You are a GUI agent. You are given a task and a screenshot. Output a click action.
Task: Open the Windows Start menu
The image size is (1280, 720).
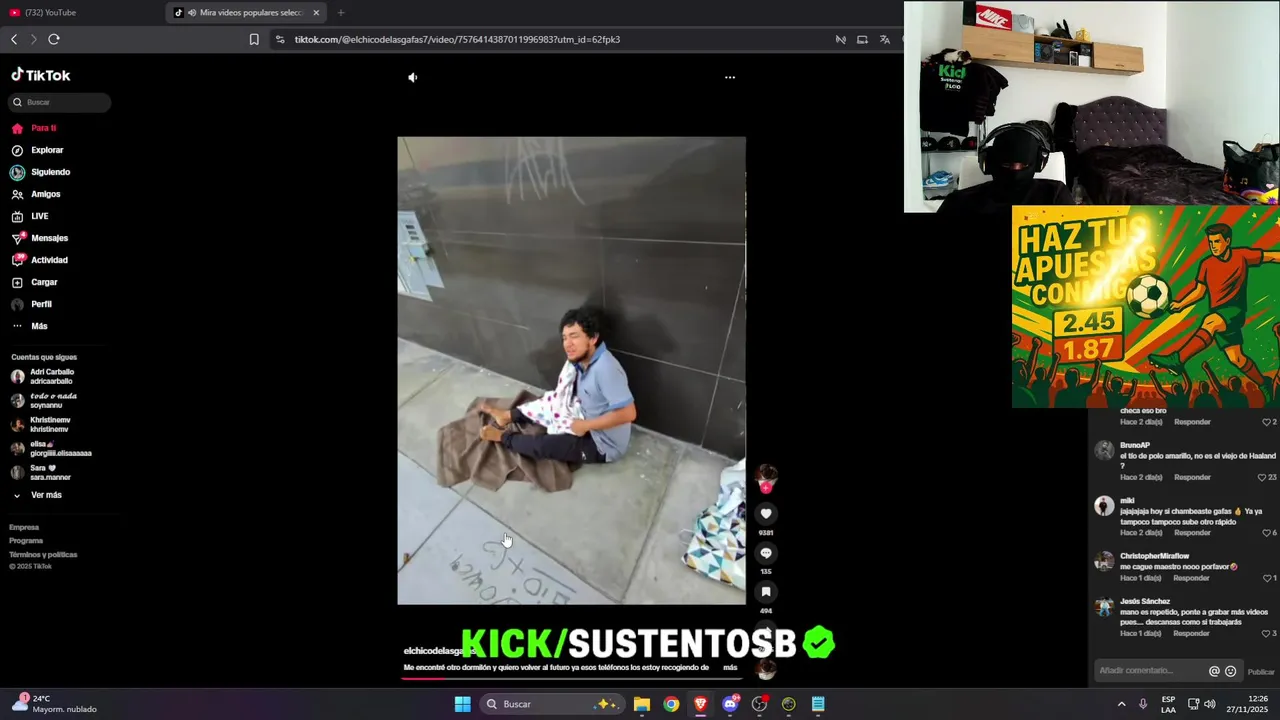click(462, 704)
